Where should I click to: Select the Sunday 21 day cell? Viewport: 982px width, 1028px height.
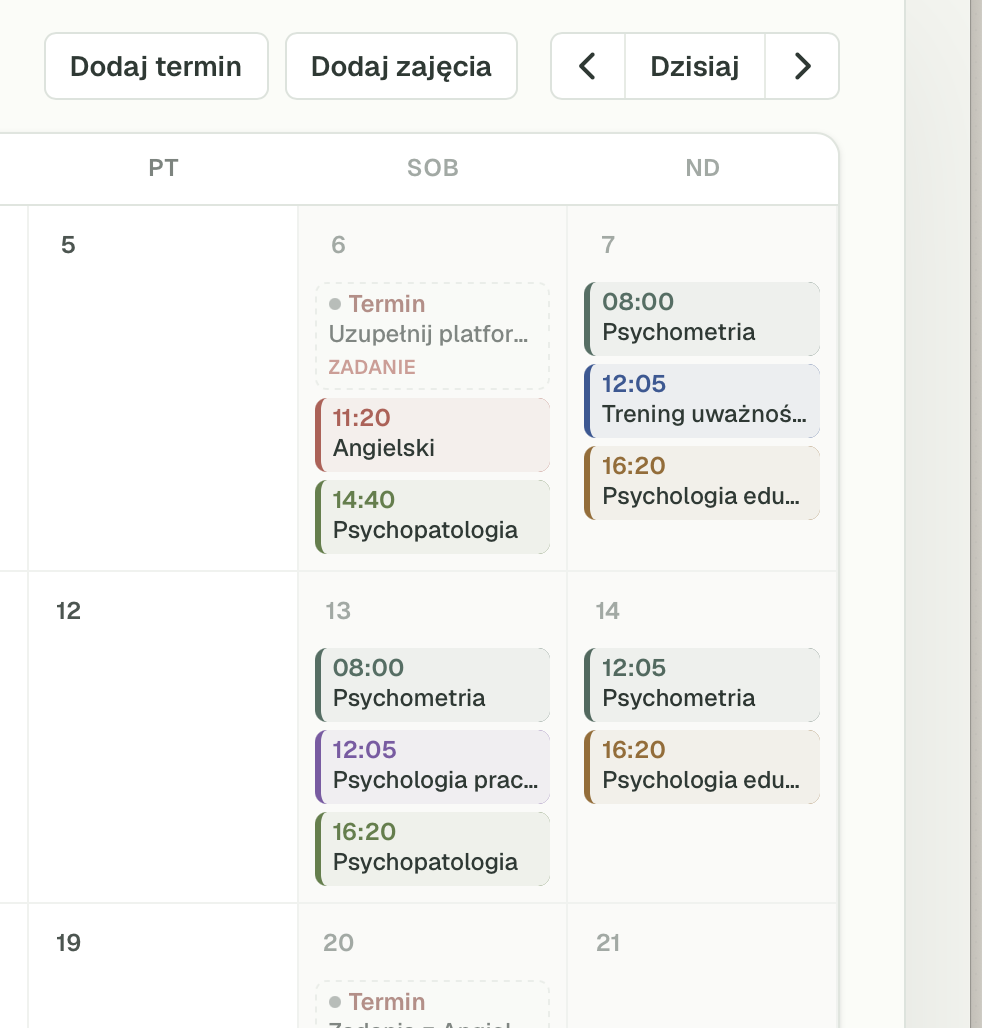pyautogui.click(x=702, y=966)
